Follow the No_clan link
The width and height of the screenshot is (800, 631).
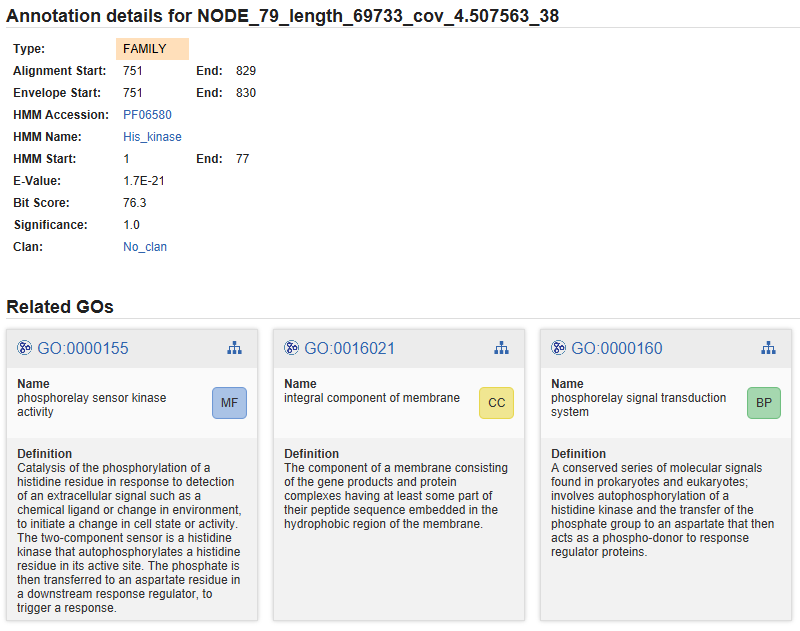click(145, 247)
